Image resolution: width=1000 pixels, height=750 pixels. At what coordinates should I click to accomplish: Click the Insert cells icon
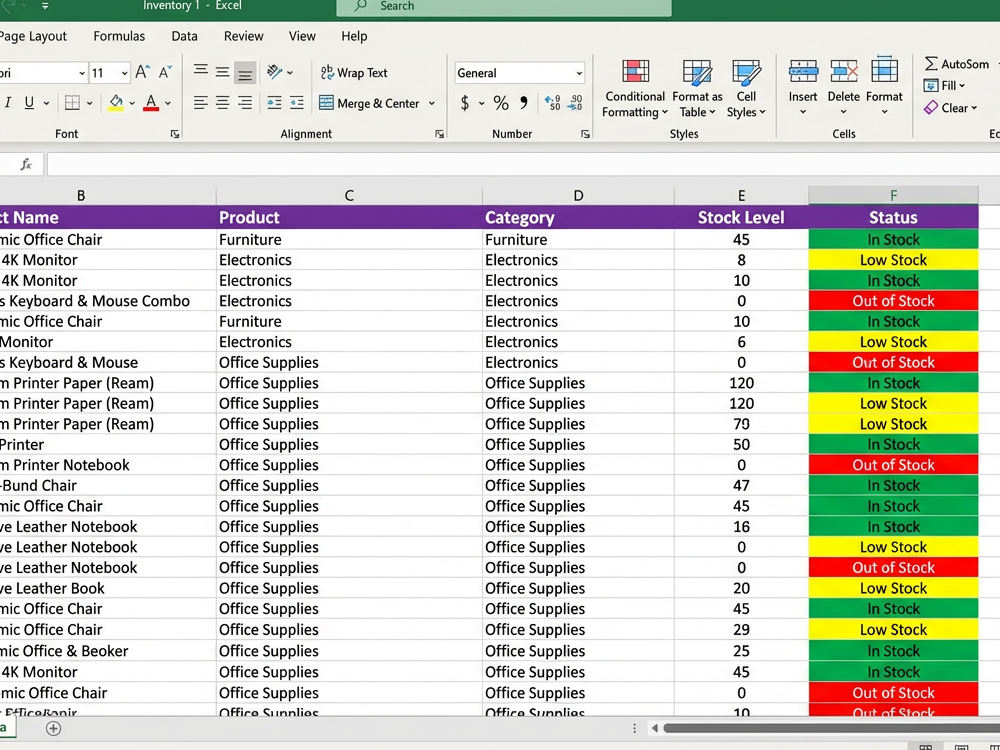click(x=803, y=71)
